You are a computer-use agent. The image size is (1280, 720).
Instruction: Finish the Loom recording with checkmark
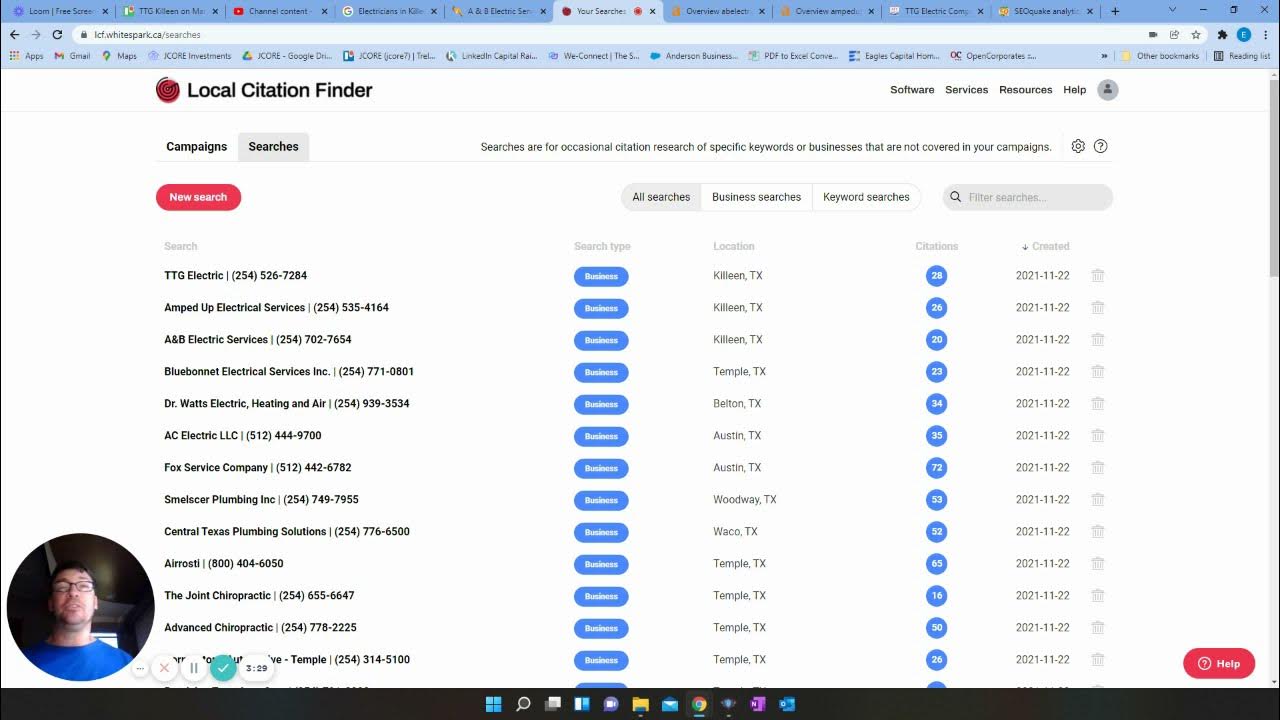pyautogui.click(x=223, y=667)
